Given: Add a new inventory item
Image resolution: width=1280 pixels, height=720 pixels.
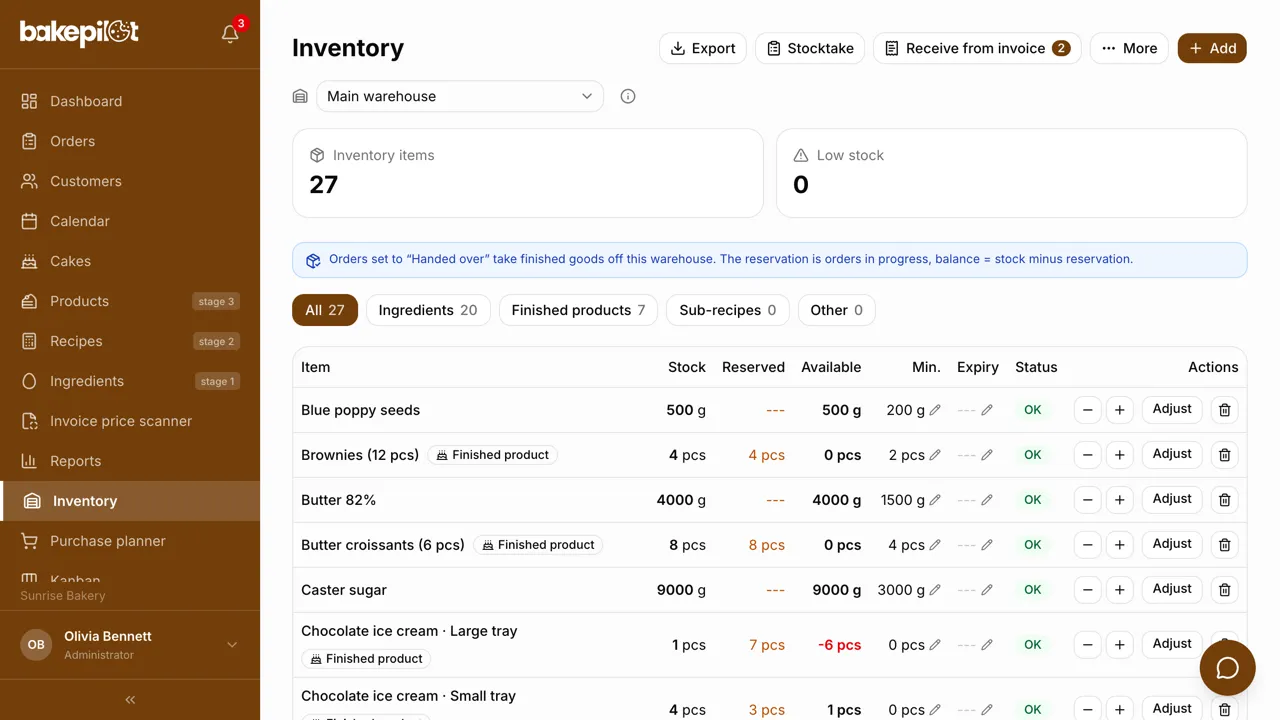Looking at the screenshot, I should click(1212, 48).
